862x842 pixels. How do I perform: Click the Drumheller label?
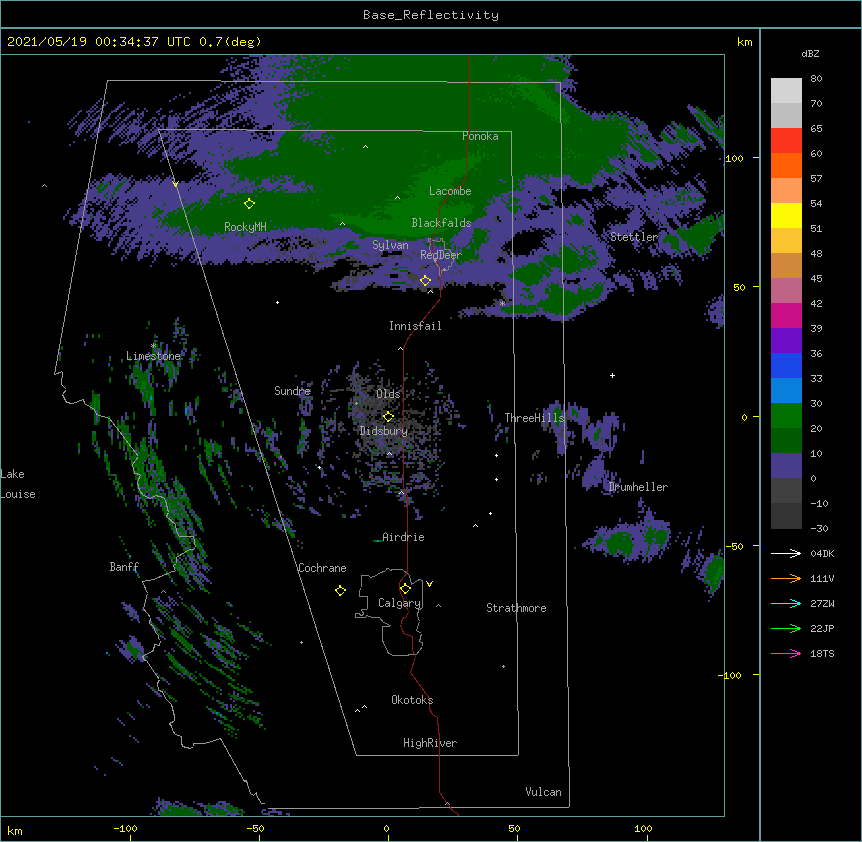pos(638,487)
